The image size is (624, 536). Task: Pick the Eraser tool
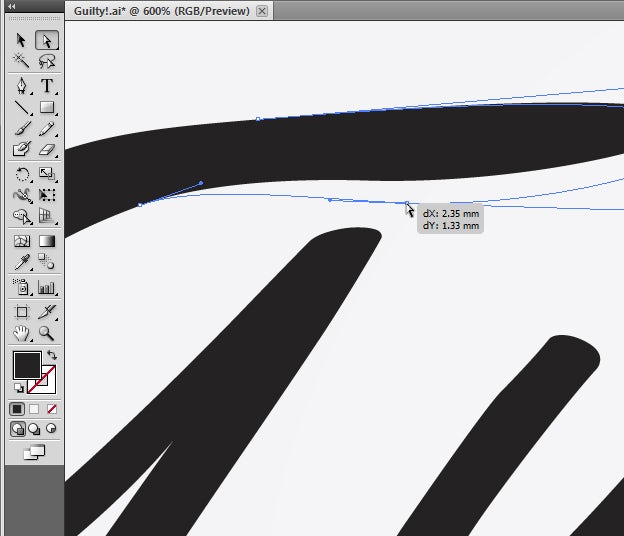(x=46, y=149)
